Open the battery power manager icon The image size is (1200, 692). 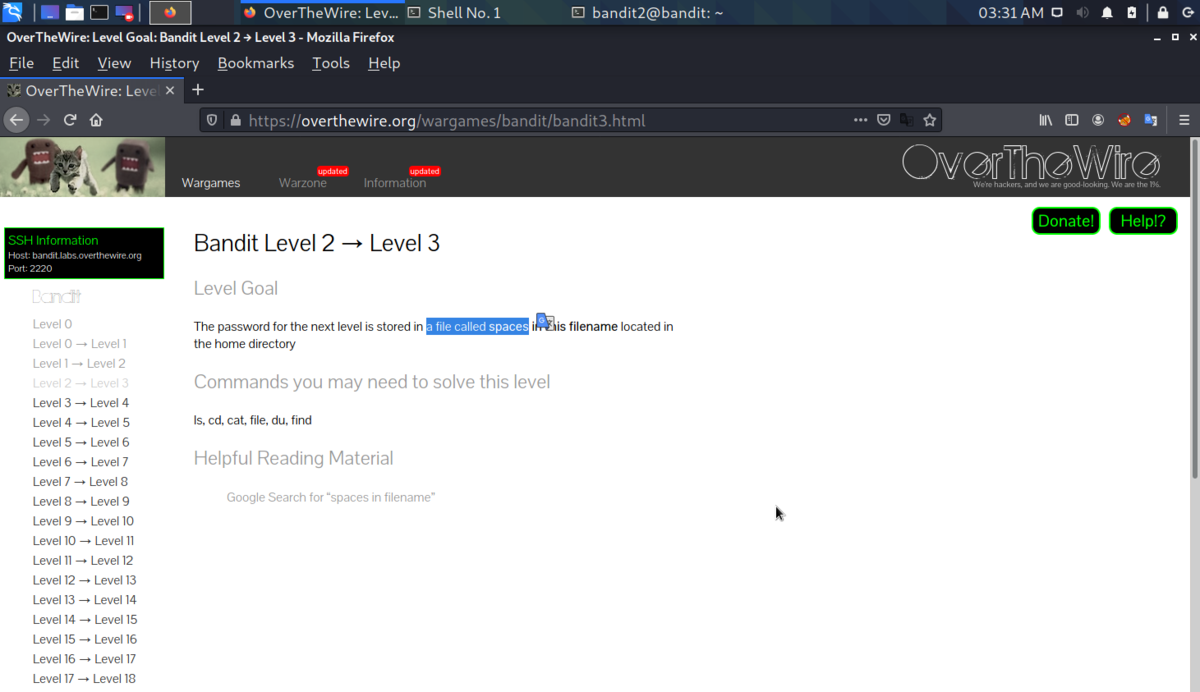click(x=1132, y=13)
